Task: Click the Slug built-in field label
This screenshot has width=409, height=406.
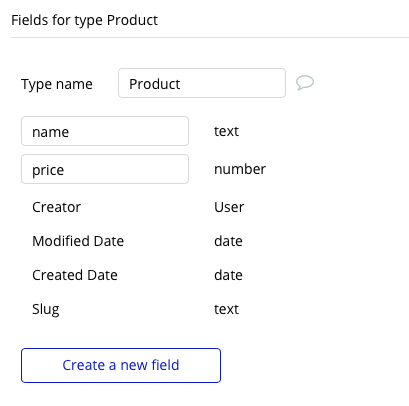Action: 46,309
